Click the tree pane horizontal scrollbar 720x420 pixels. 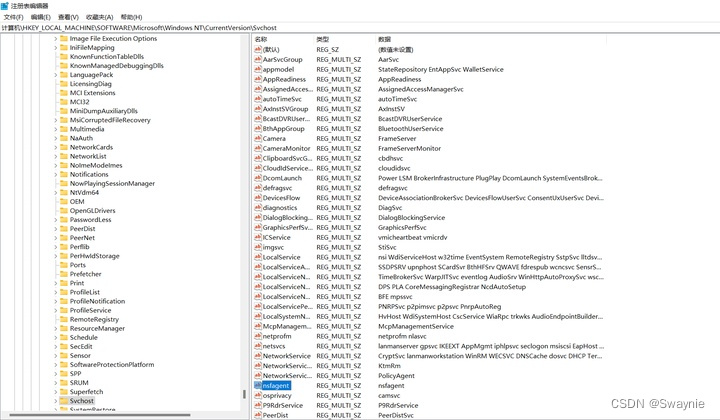[100, 415]
